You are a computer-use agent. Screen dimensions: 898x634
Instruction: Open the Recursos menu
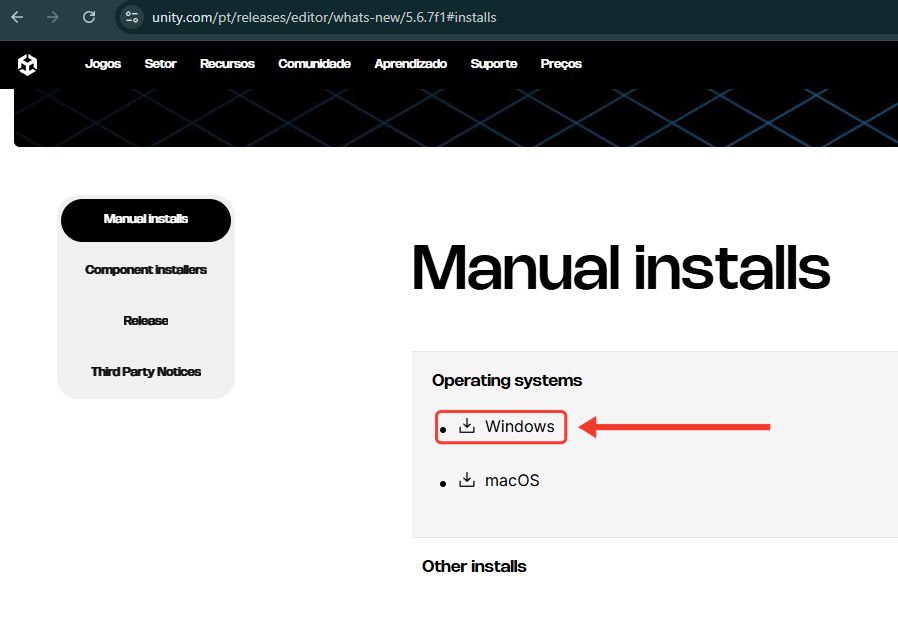click(227, 64)
